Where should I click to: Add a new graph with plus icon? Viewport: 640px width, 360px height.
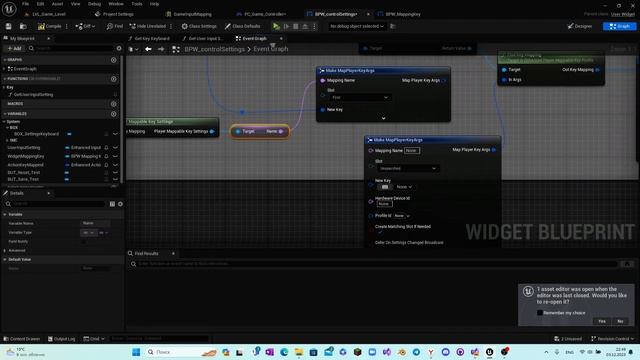point(113,60)
